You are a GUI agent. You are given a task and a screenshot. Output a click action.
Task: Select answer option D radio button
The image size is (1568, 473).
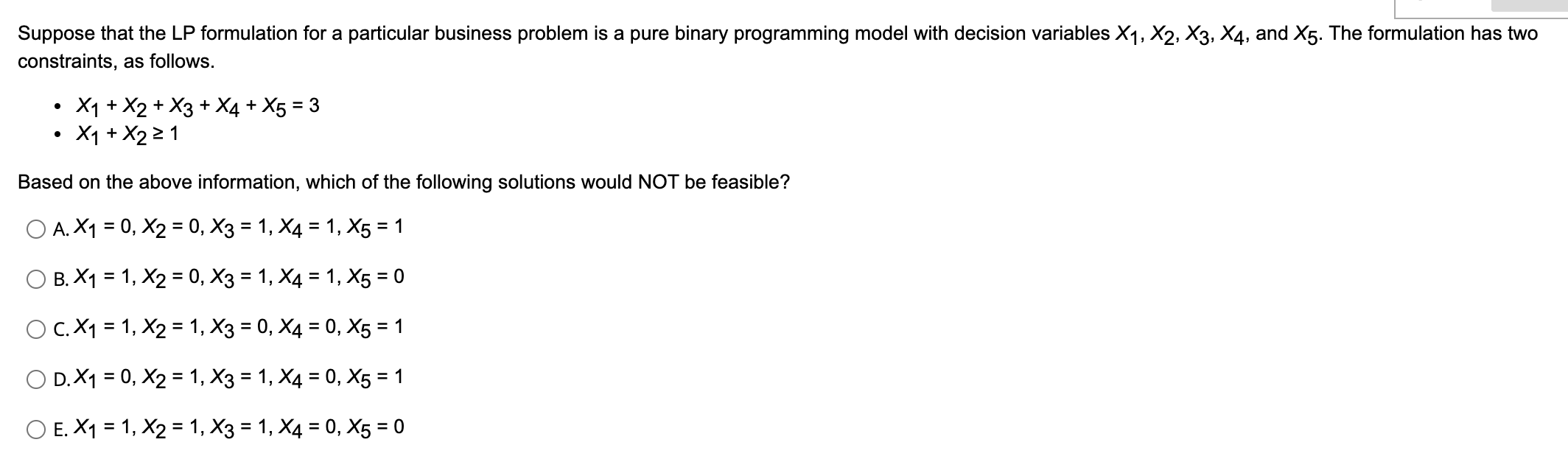[35, 378]
